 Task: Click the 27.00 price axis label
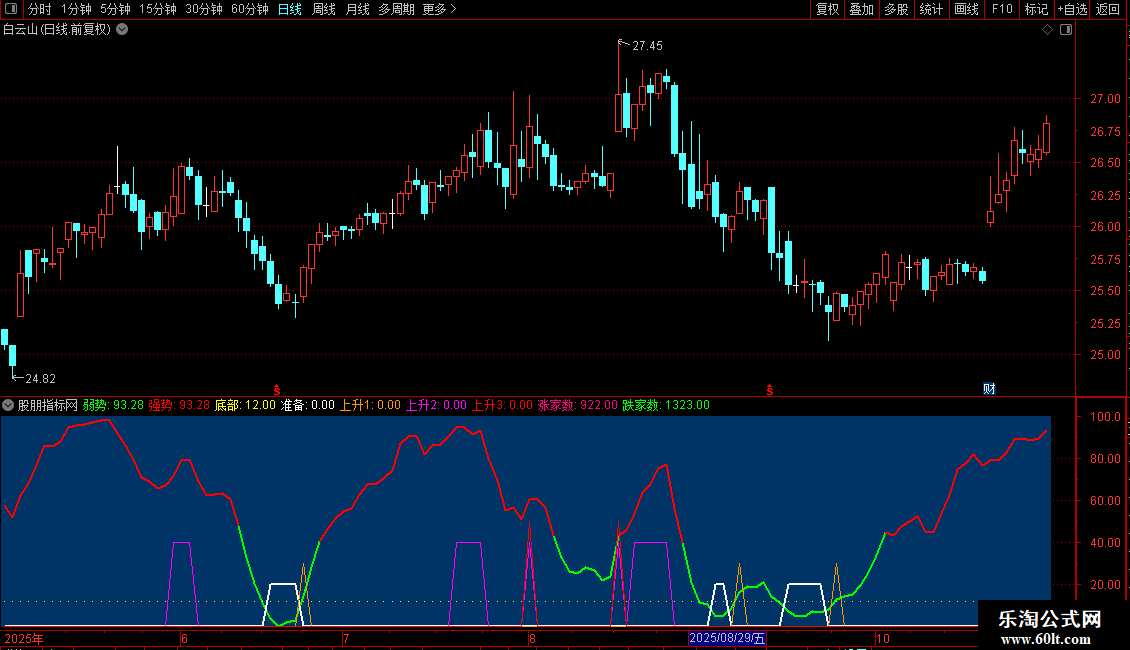pyautogui.click(x=1105, y=99)
